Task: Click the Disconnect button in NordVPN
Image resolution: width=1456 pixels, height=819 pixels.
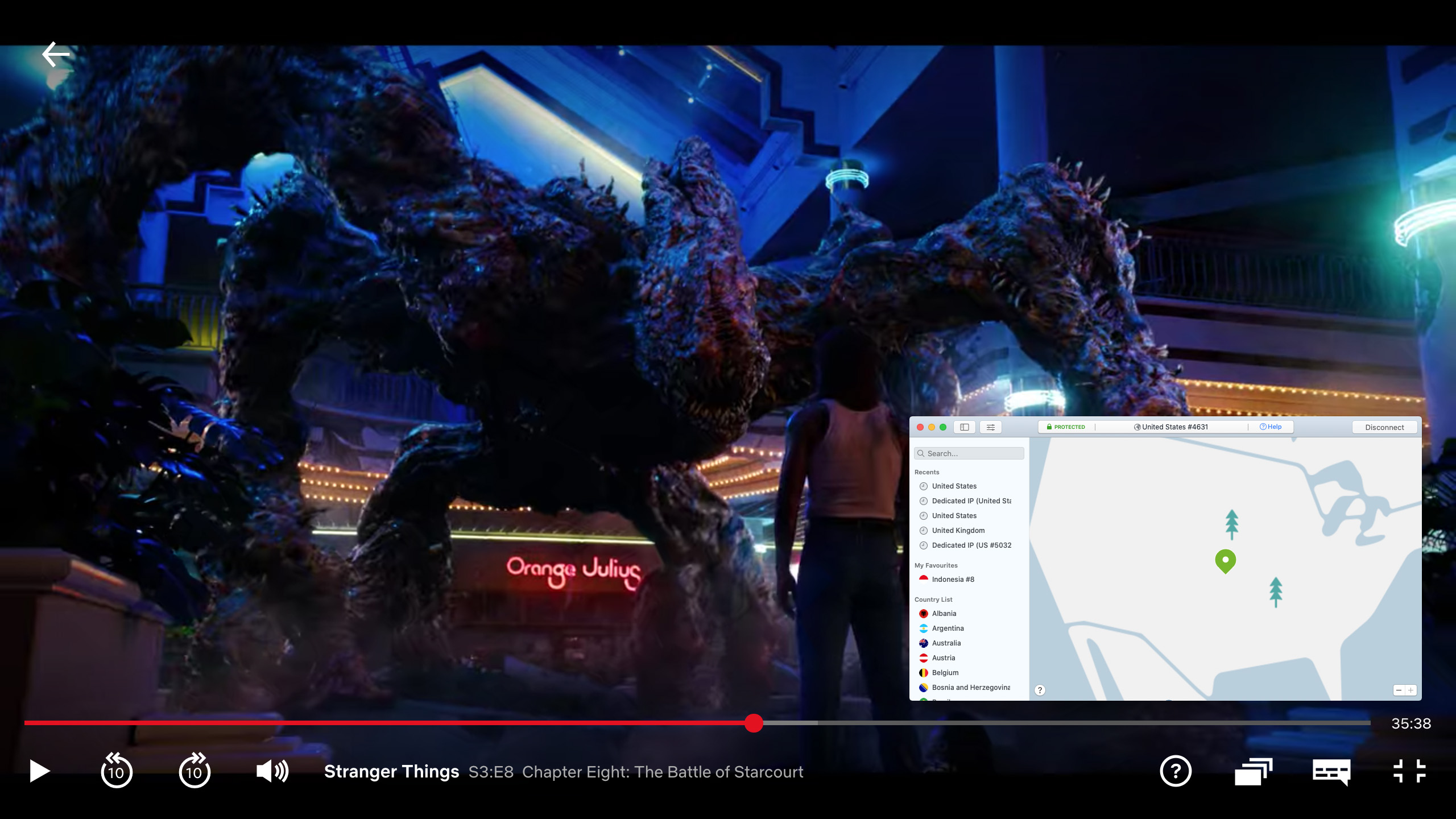Action: coord(1384,427)
